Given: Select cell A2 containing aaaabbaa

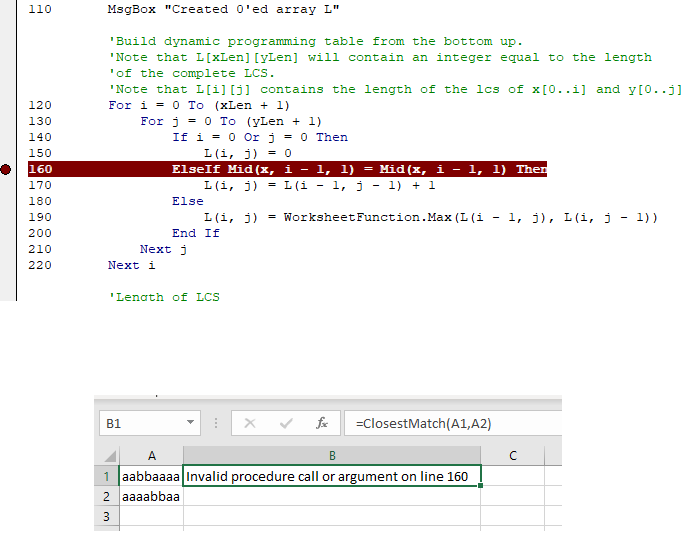Looking at the screenshot, I should [x=151, y=496].
